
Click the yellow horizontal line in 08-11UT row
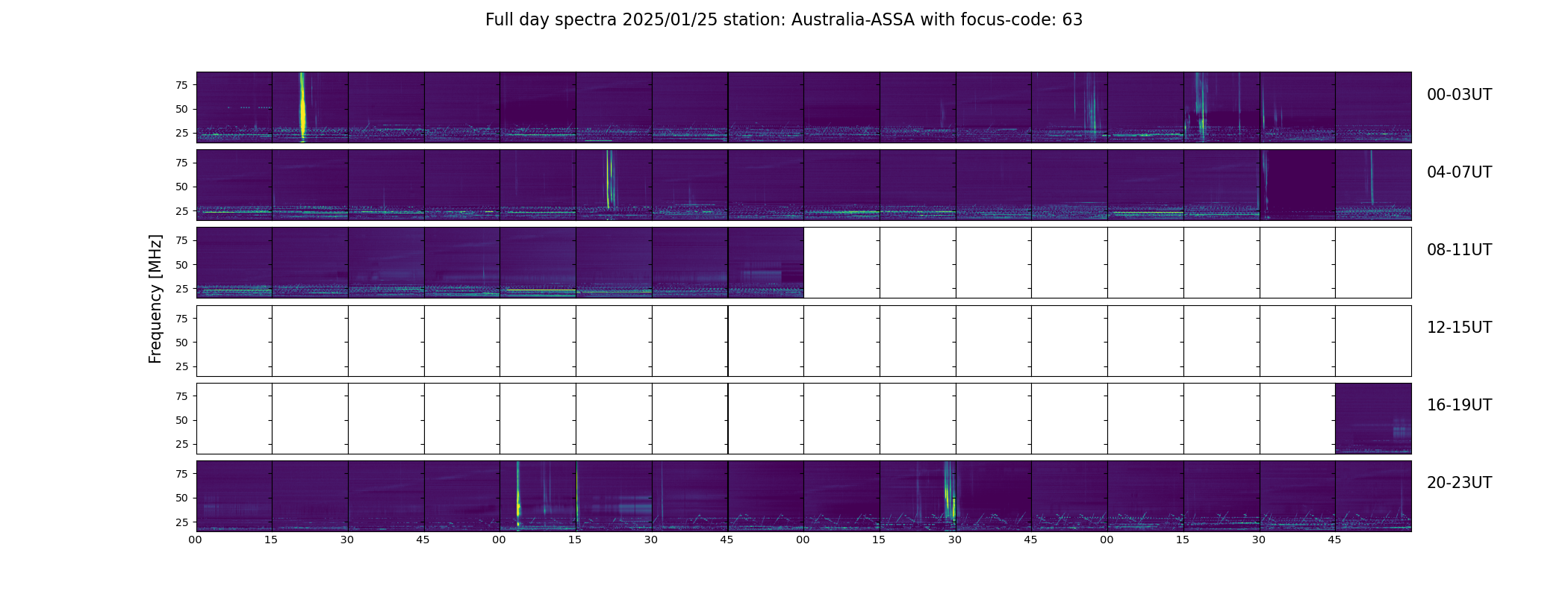coord(541,290)
